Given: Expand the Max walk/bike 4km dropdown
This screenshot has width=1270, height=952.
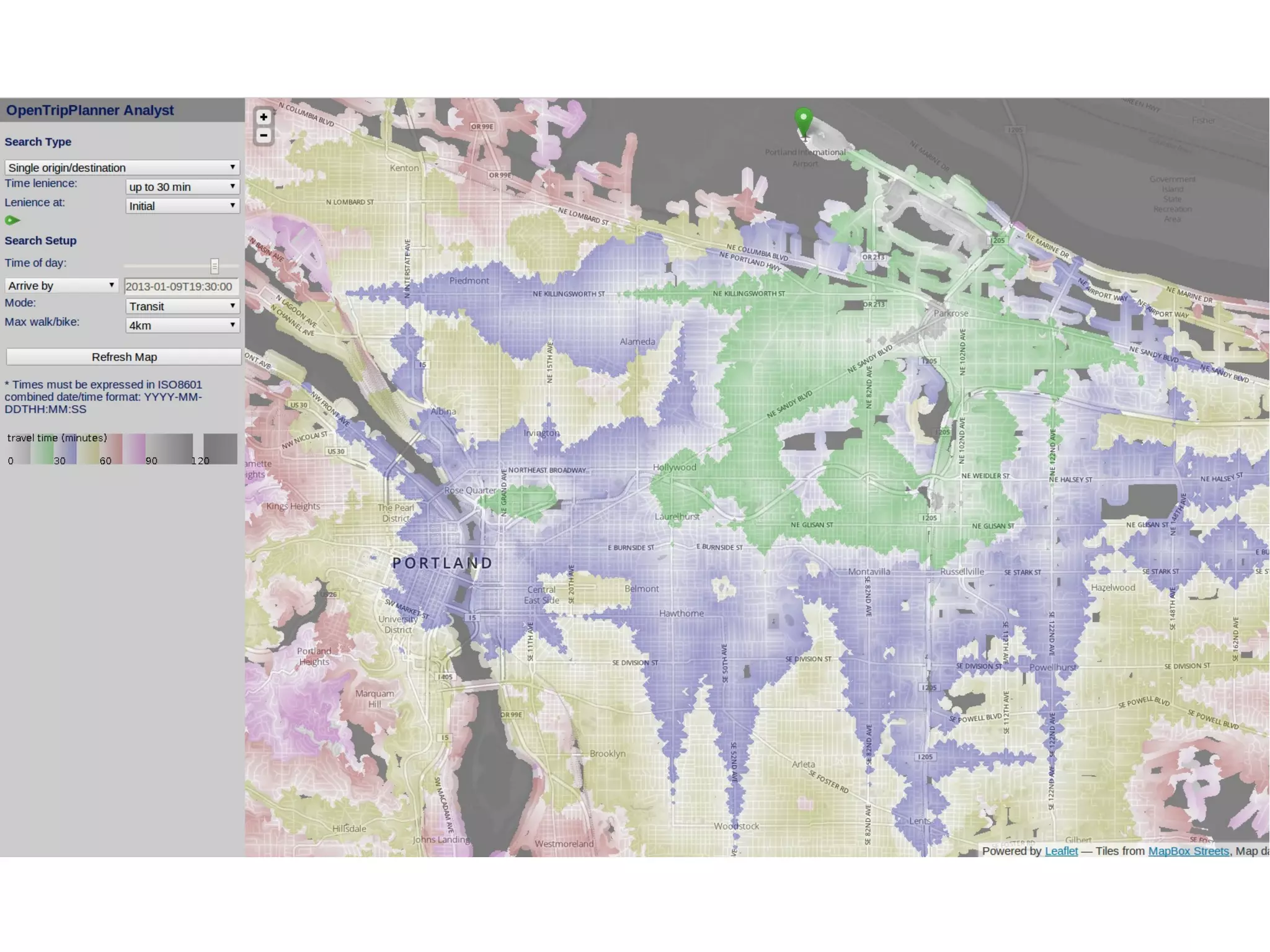Looking at the screenshot, I should [x=182, y=325].
